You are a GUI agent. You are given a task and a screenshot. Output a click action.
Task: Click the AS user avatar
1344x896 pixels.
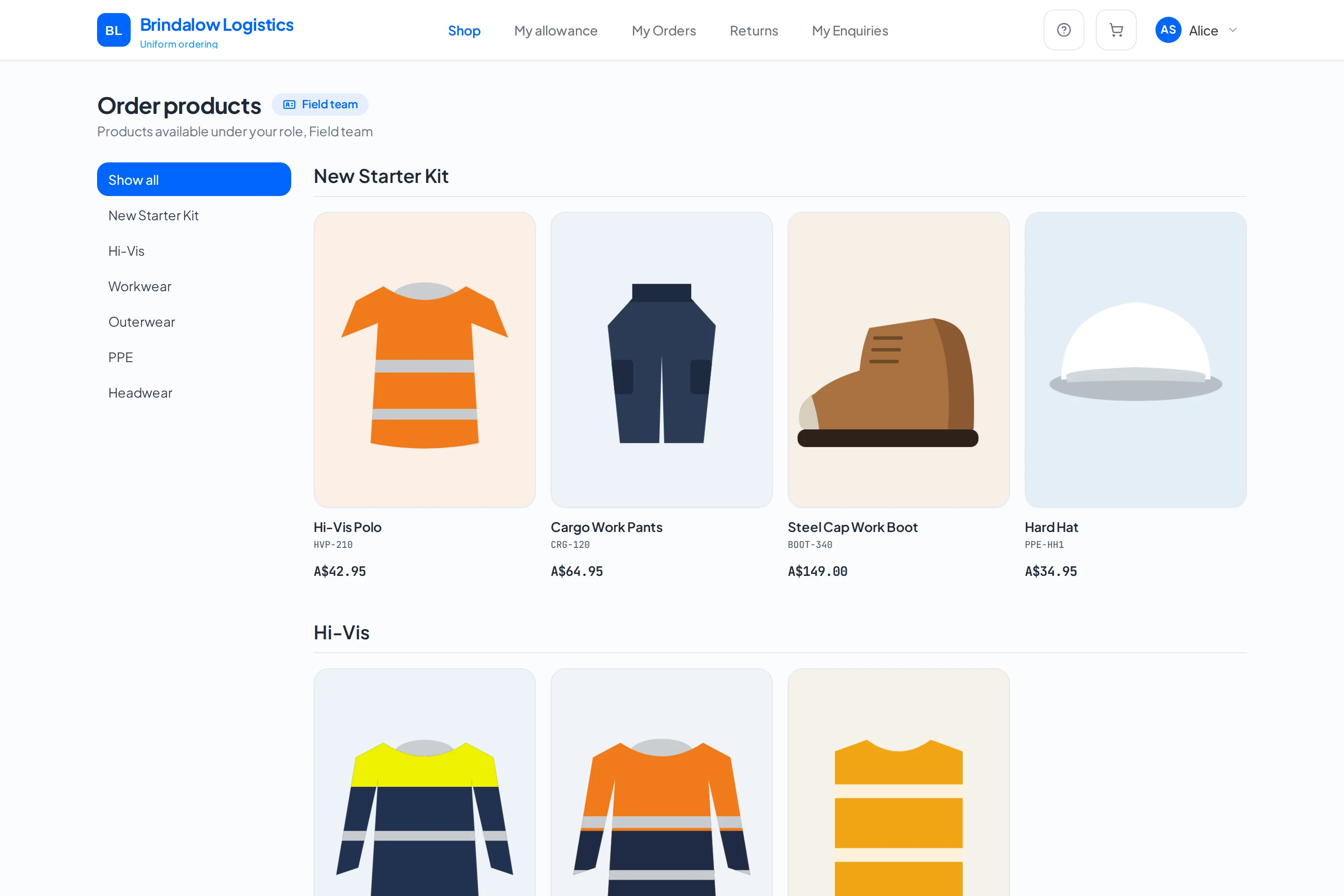pos(1168,30)
